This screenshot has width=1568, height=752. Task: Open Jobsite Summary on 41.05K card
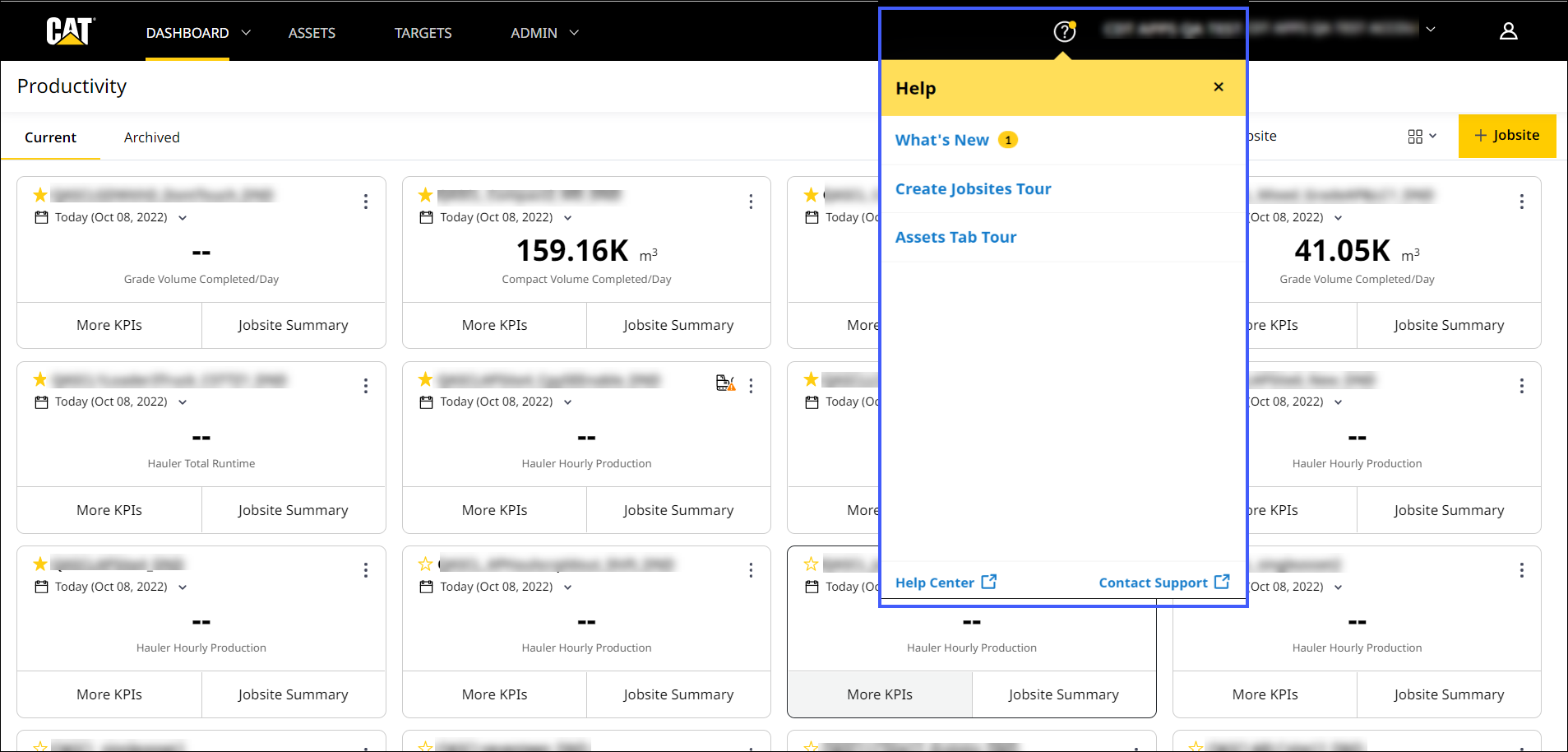(x=1449, y=325)
